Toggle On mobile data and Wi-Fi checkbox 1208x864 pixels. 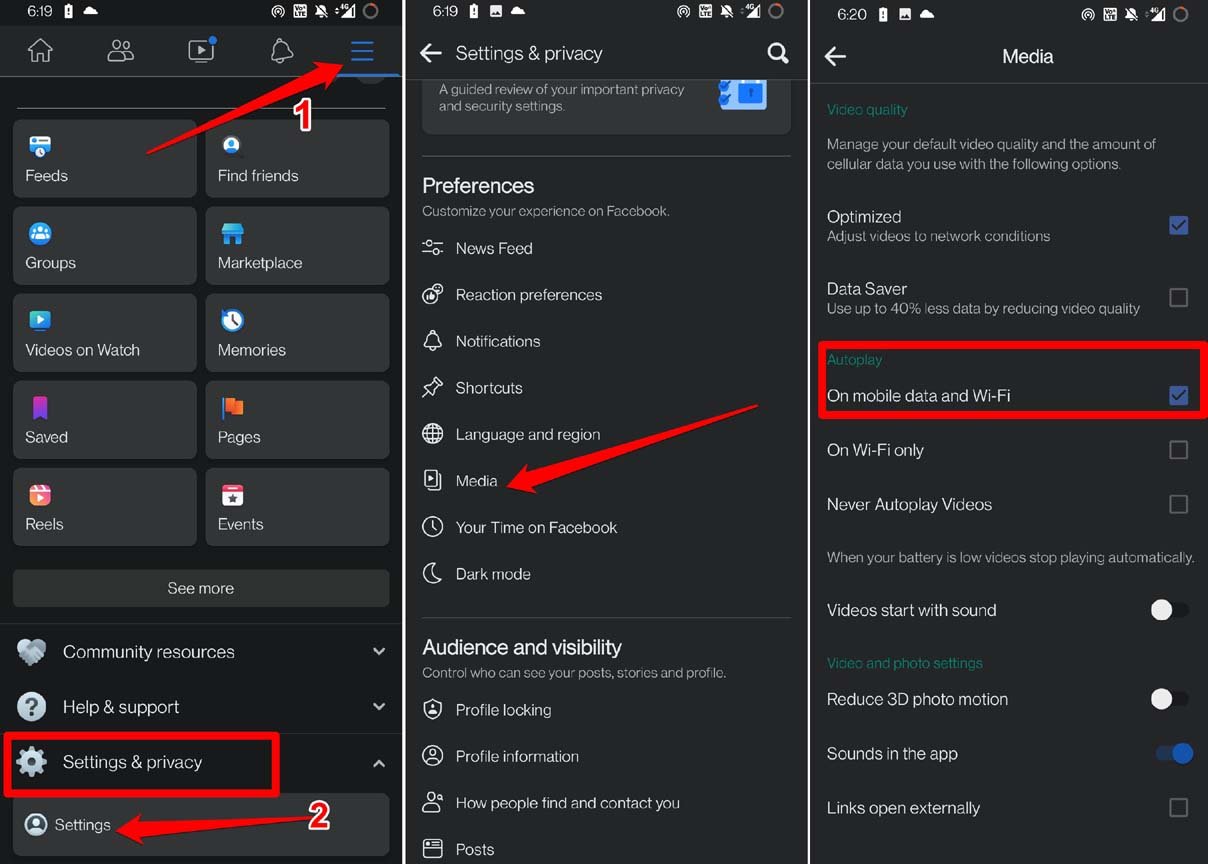click(x=1178, y=395)
